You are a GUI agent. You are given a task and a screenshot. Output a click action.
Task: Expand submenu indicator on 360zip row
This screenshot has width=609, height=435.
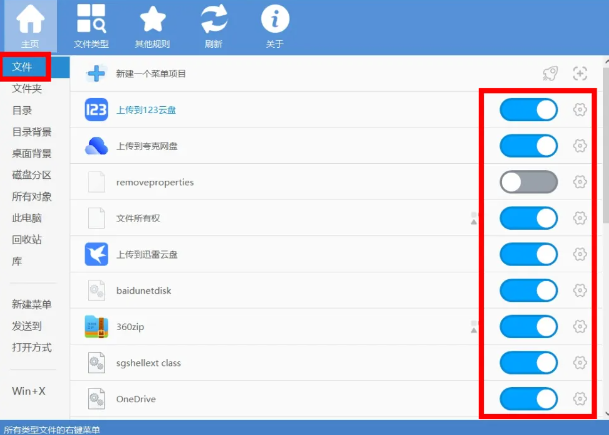pos(475,326)
